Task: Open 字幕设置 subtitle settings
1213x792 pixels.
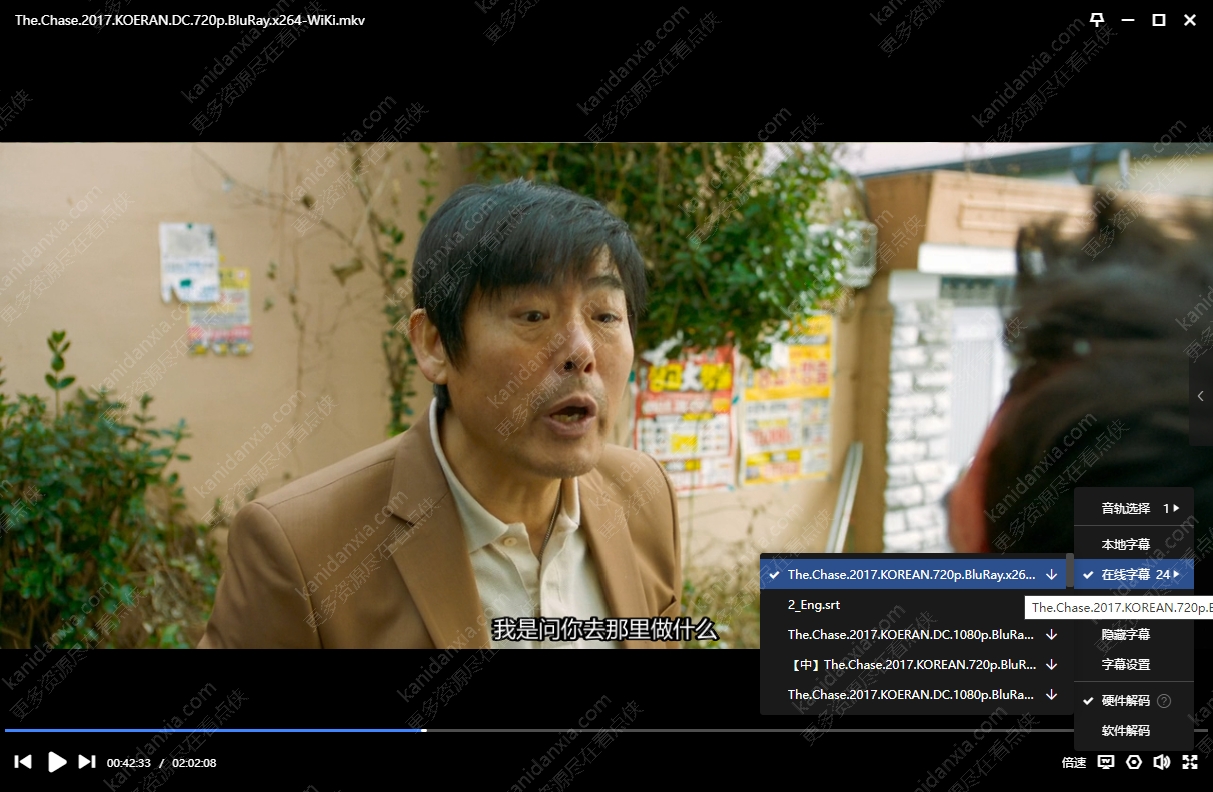Action: [x=1125, y=665]
